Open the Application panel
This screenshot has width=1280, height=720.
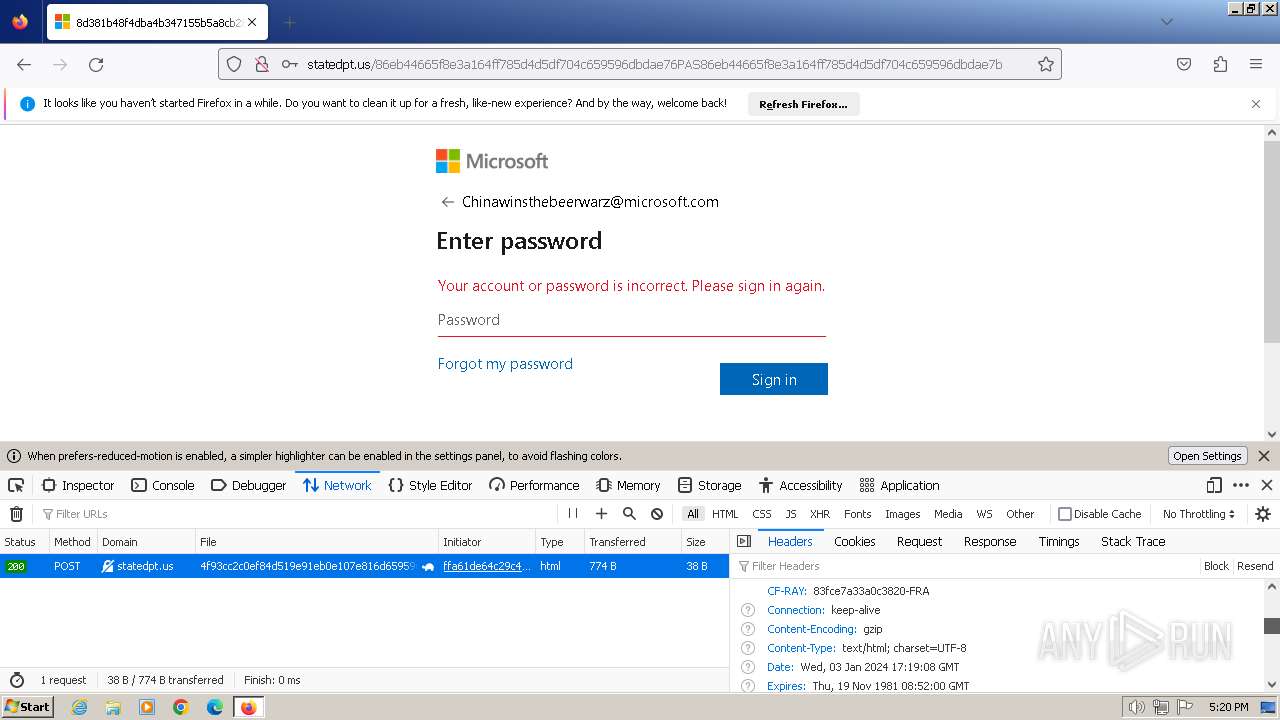(899, 485)
